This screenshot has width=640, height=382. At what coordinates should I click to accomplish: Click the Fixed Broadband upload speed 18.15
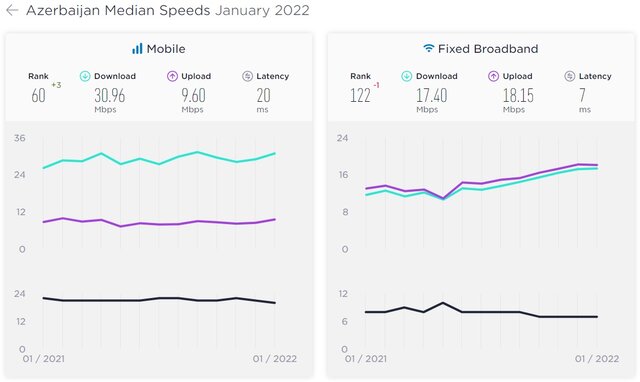click(518, 96)
